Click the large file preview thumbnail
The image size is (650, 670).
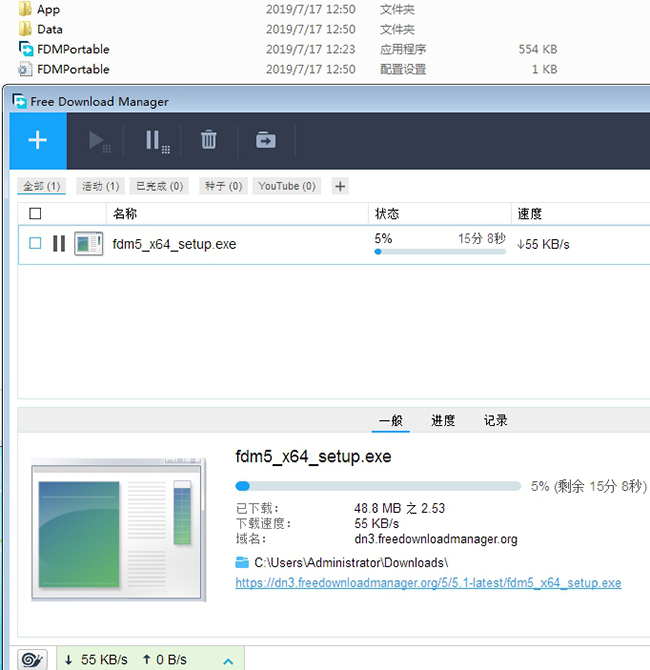[118, 529]
